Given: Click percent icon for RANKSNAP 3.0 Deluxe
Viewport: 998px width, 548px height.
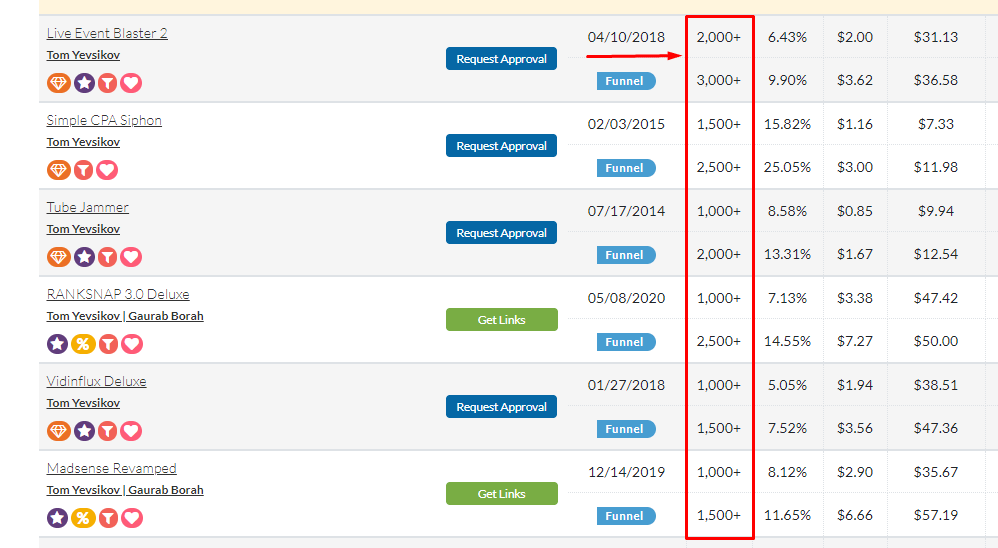Looking at the screenshot, I should [x=83, y=344].
